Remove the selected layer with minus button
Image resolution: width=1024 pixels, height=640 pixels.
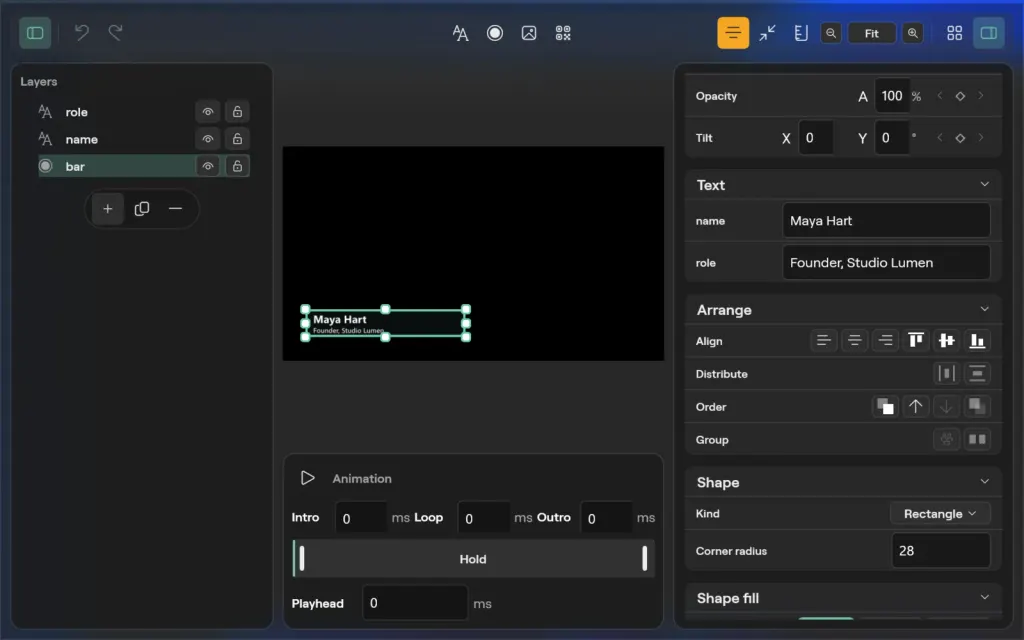175,209
